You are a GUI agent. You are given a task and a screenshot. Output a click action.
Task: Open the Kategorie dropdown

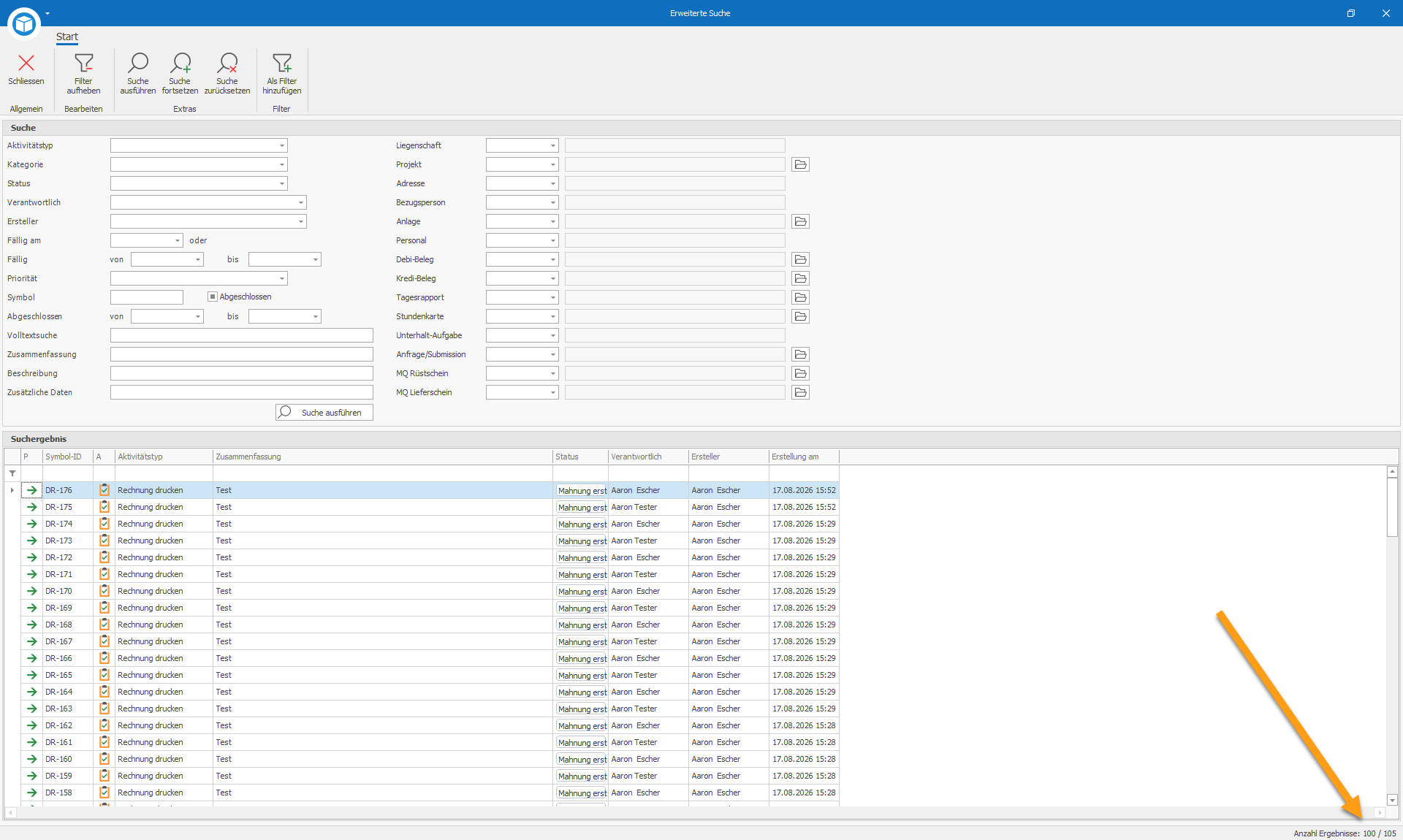281,164
